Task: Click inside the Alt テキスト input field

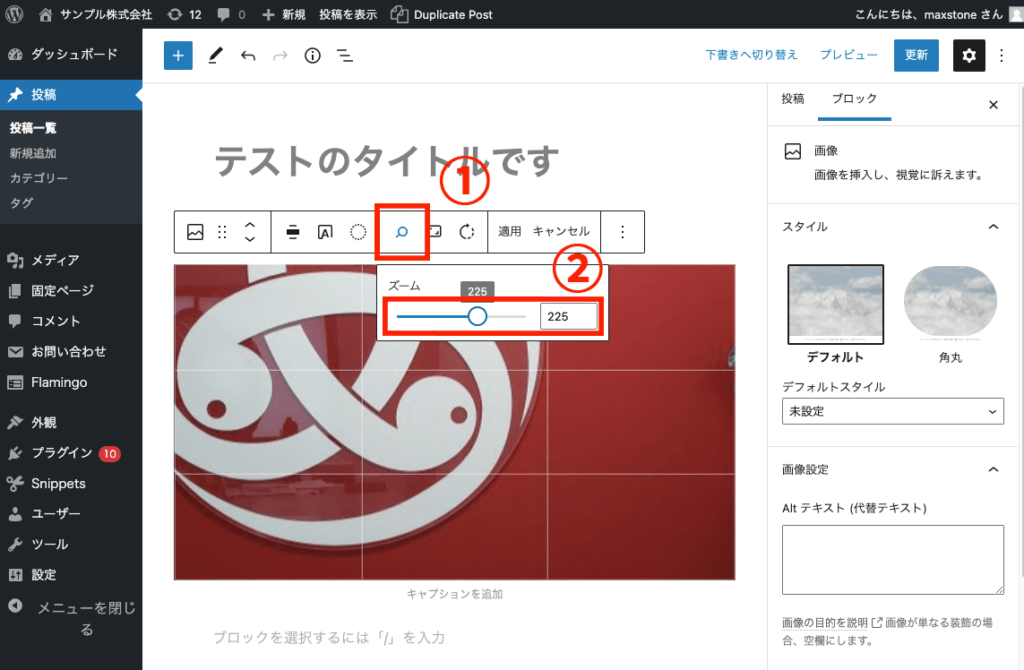Action: 892,558
